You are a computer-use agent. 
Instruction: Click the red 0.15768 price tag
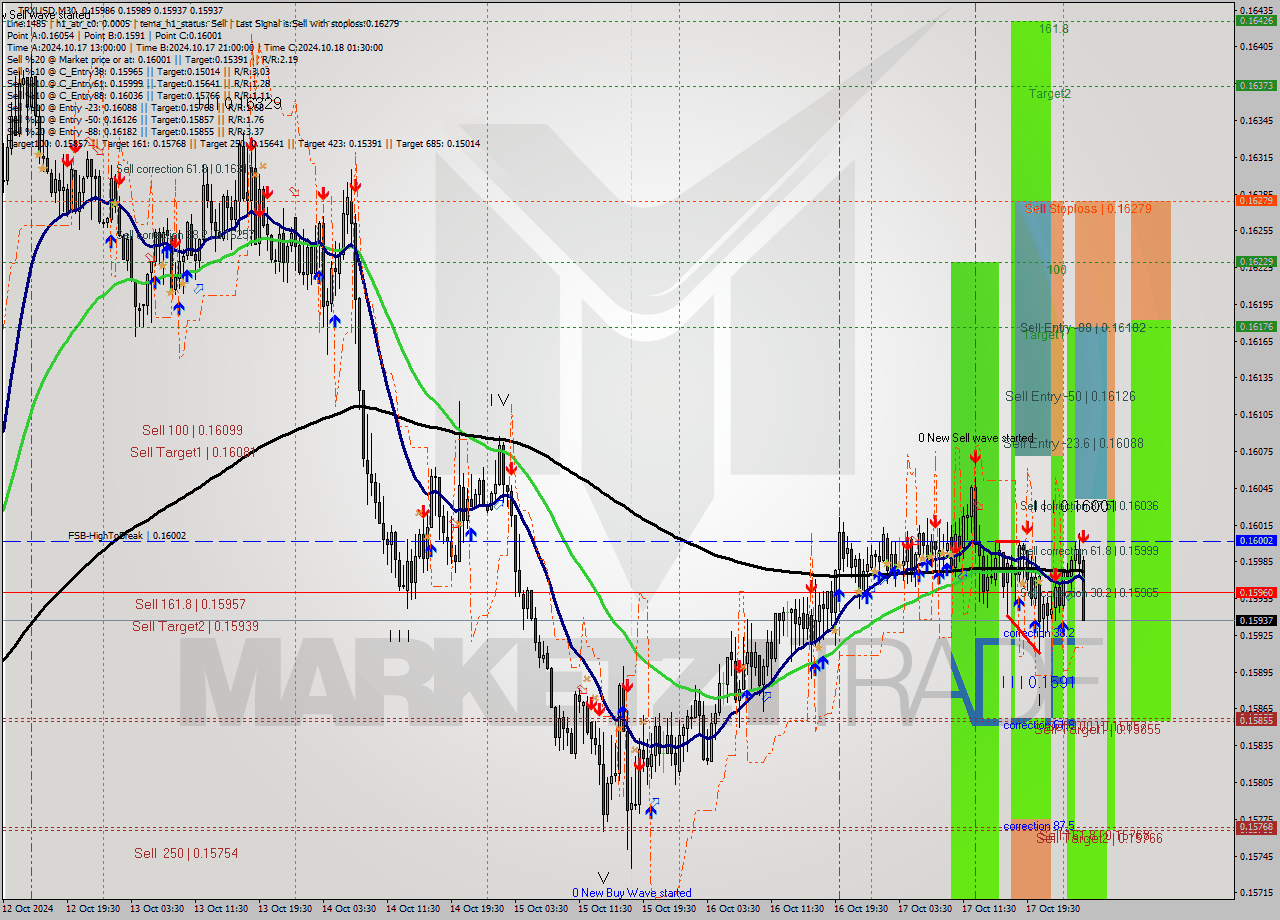tap(1255, 827)
